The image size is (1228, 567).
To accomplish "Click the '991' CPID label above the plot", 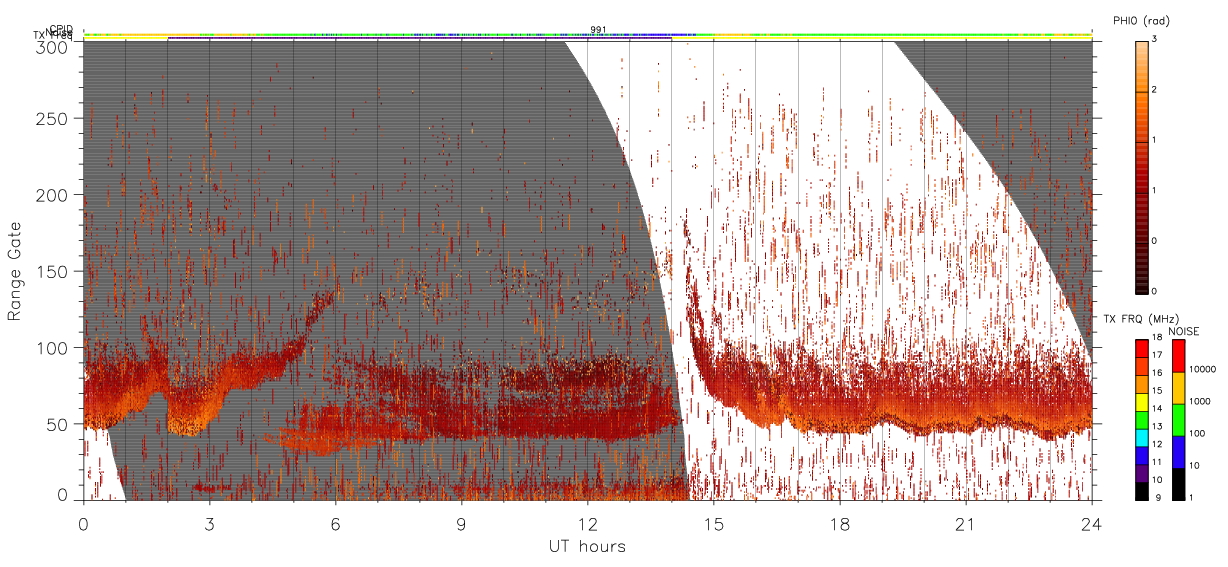I will click(598, 30).
